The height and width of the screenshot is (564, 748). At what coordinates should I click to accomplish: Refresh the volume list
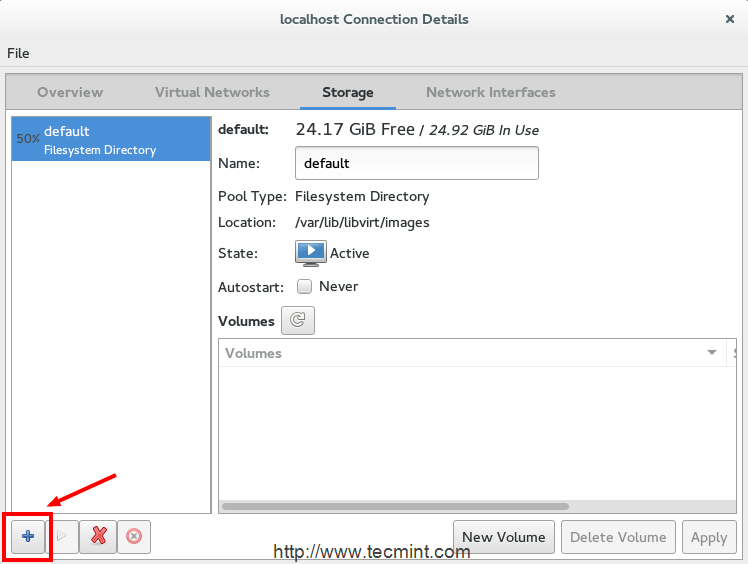click(298, 320)
